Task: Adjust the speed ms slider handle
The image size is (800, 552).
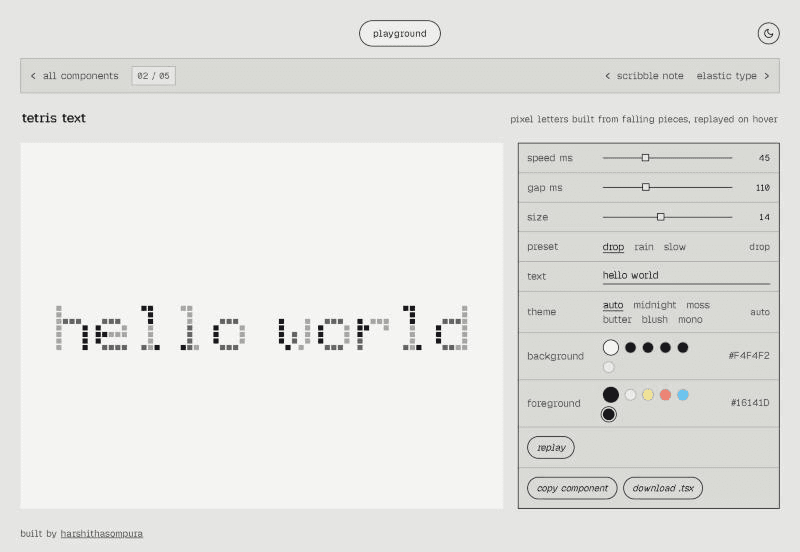Action: (645, 158)
